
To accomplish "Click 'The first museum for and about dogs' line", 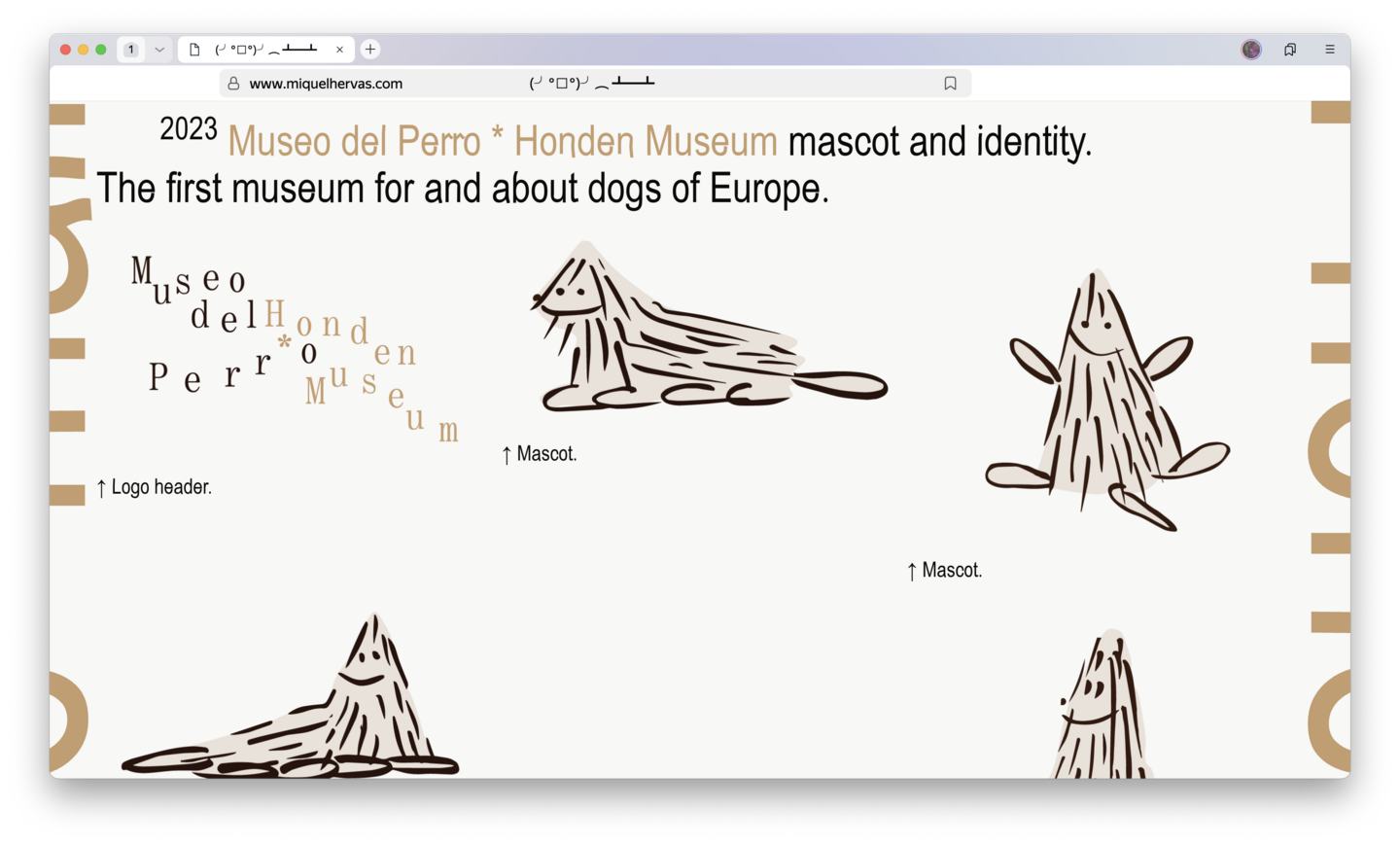I will [463, 189].
